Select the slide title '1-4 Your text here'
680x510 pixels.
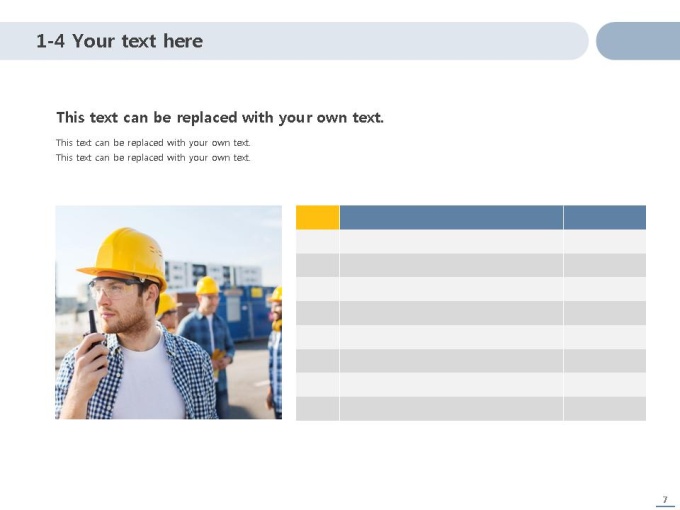coord(119,41)
